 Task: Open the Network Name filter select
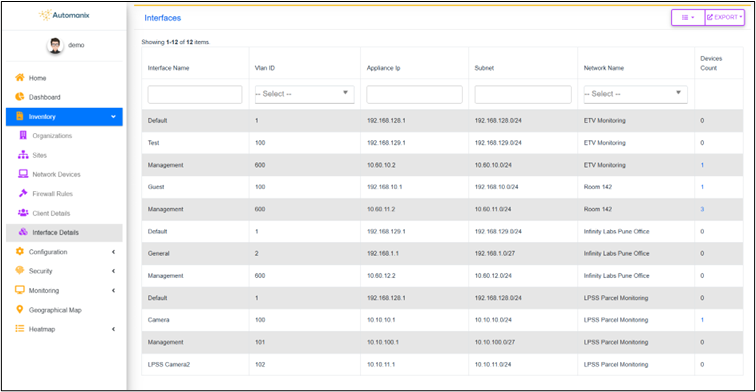[635, 94]
